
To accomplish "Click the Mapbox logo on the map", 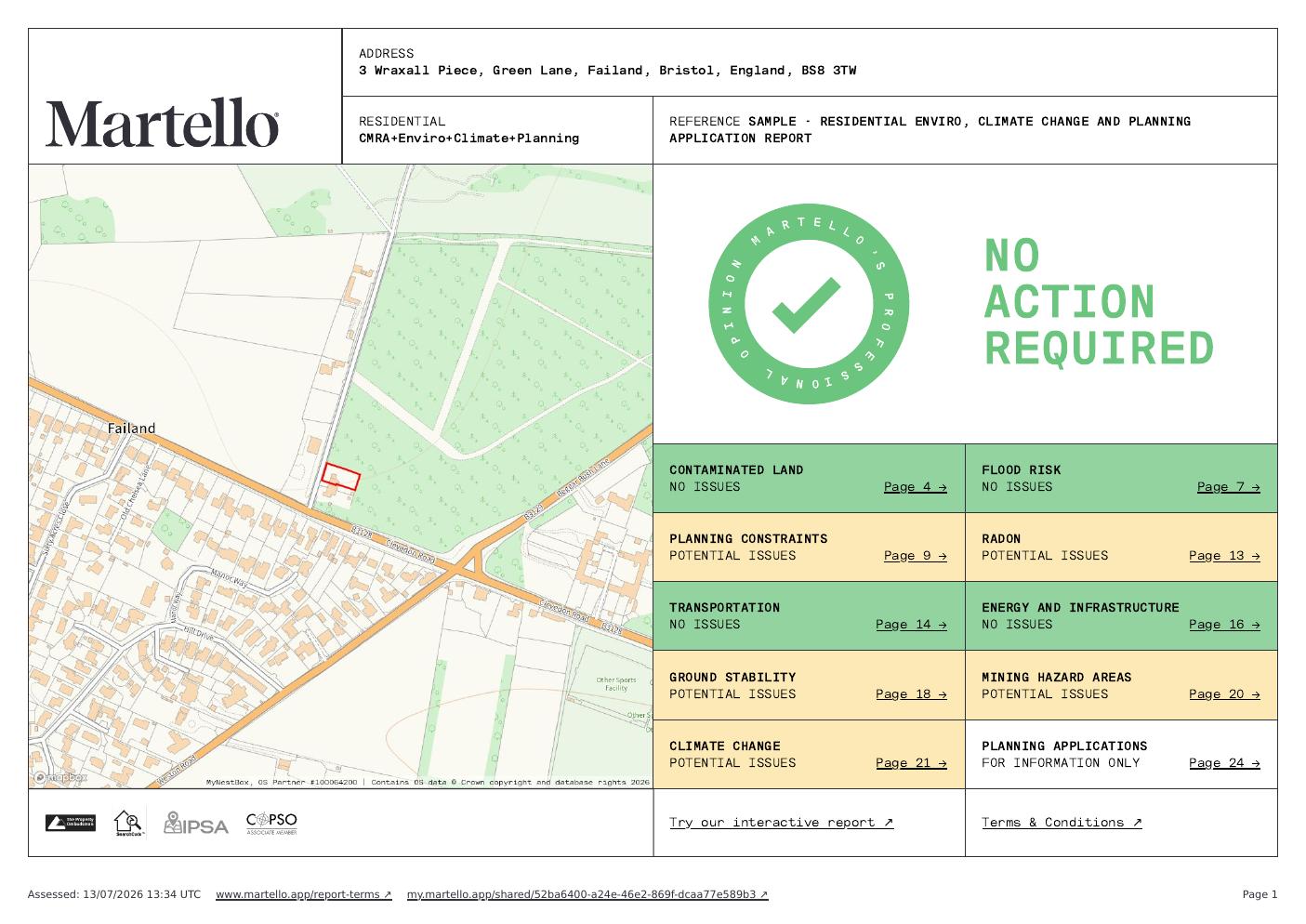I will click(x=59, y=777).
